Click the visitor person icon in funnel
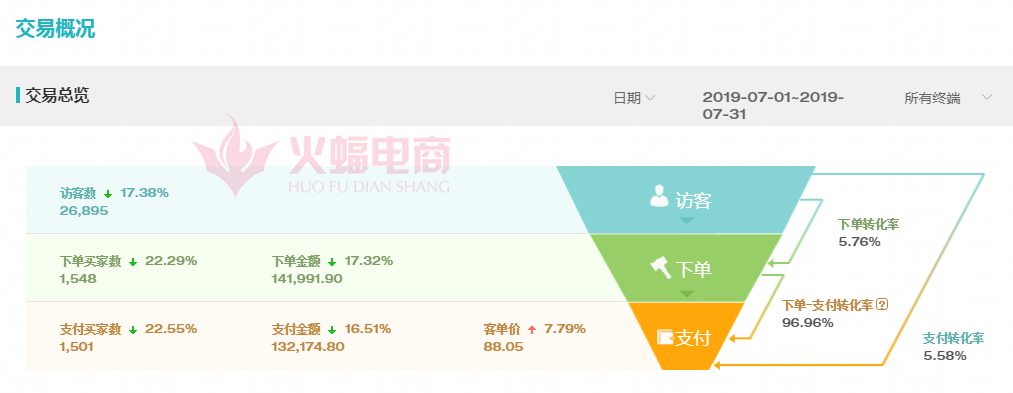The width and height of the screenshot is (1013, 393). (660, 196)
